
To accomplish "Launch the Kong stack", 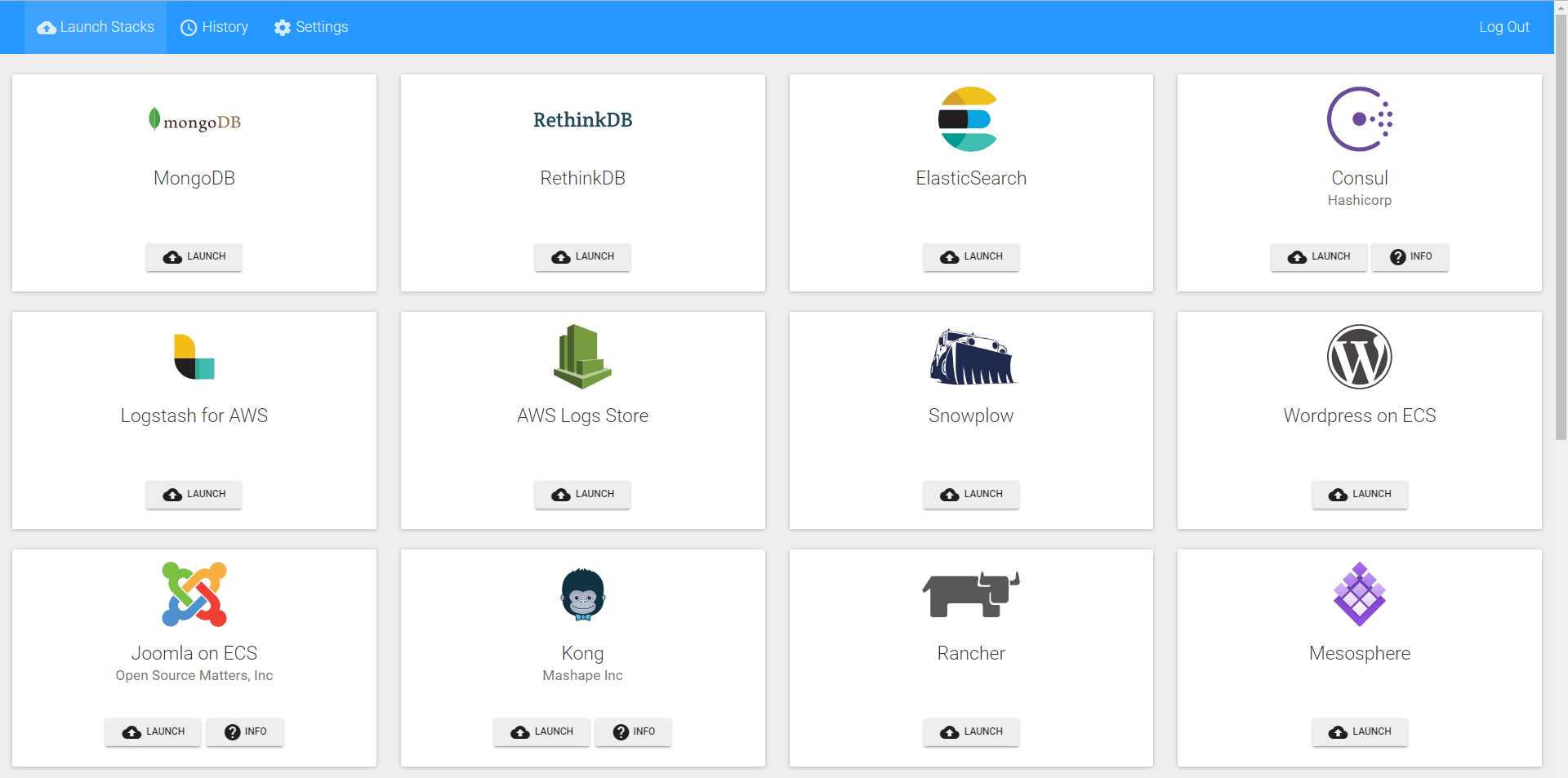I will (542, 731).
